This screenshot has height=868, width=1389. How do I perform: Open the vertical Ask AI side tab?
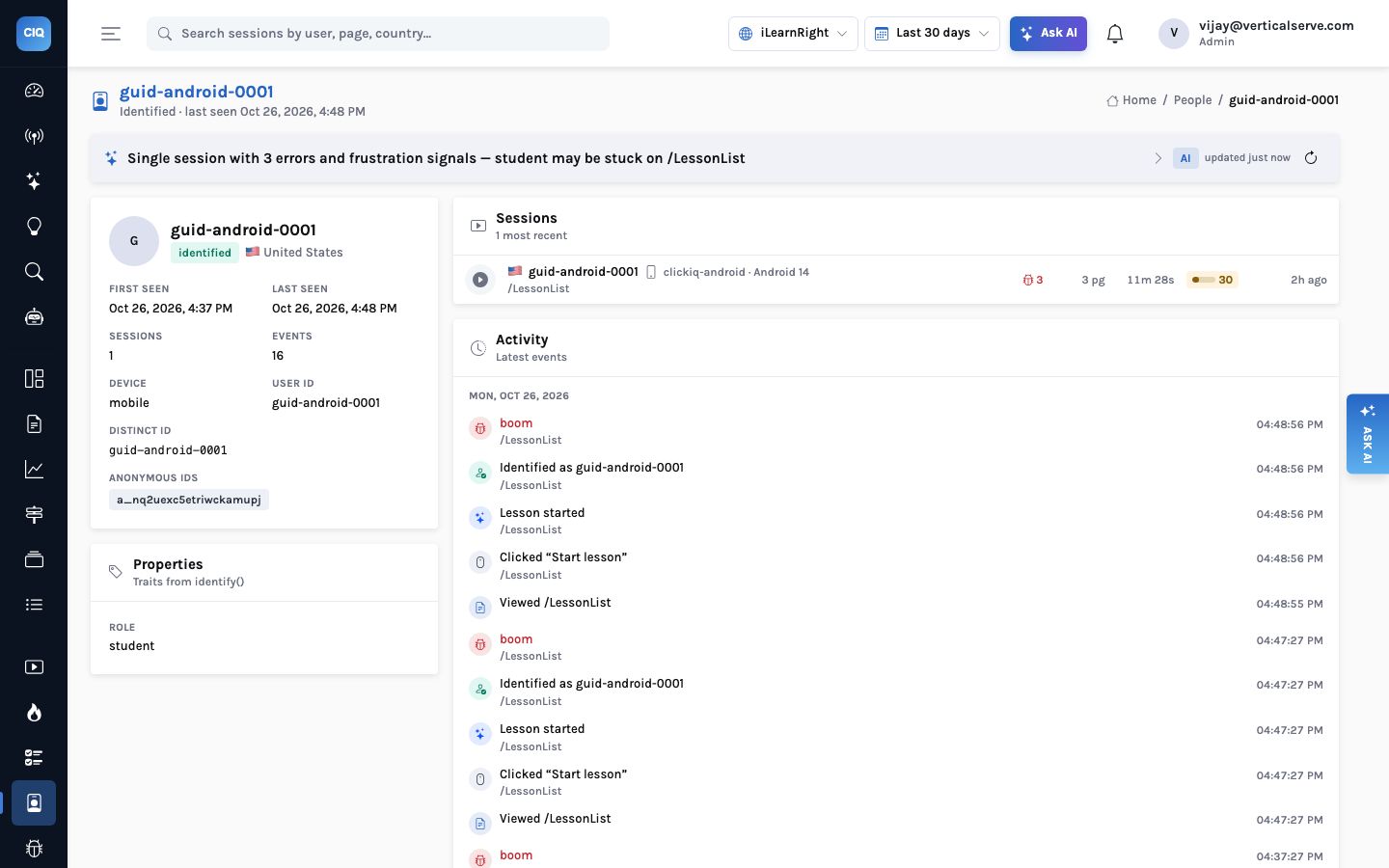click(1368, 434)
